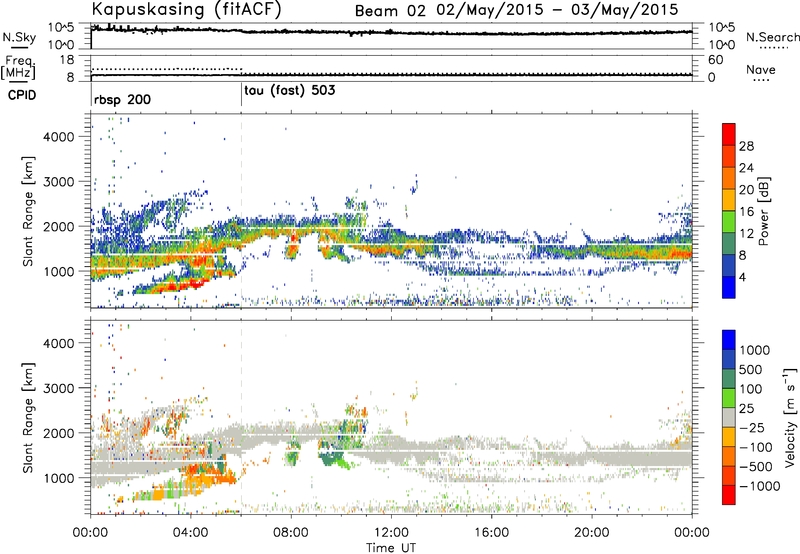Image resolution: width=800 pixels, height=554 pixels.
Task: Click the "Power [dB]" color bar title
Action: [x=764, y=211]
